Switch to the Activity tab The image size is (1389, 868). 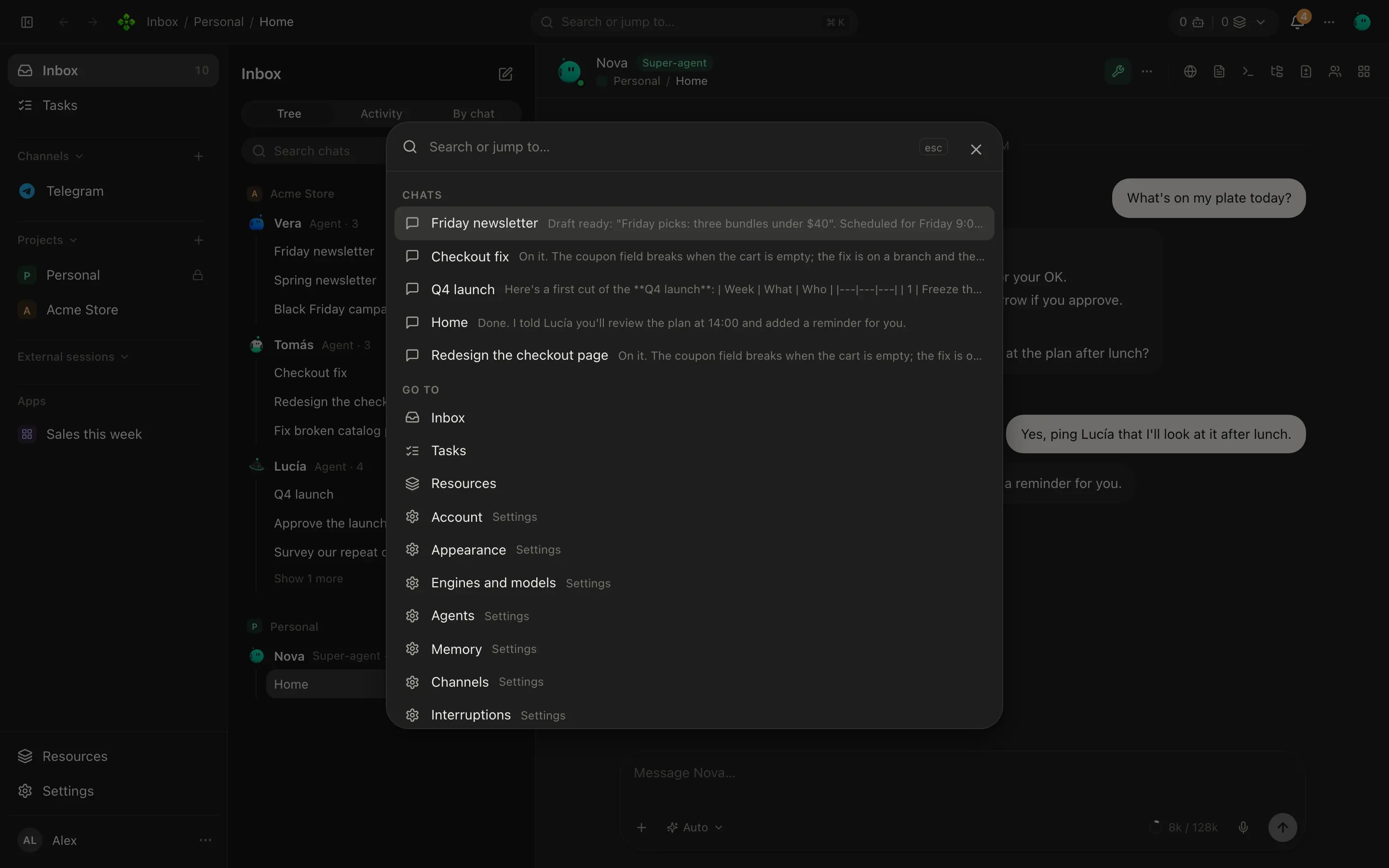pos(381,114)
